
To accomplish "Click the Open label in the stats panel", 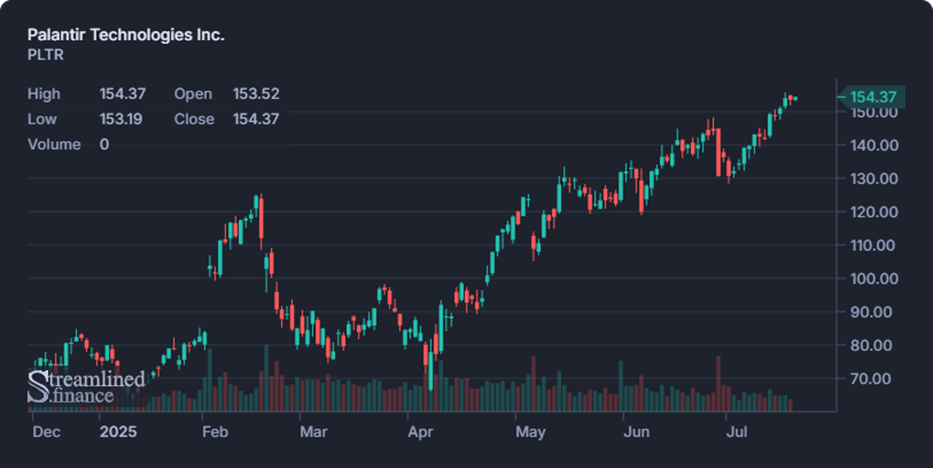I will (193, 94).
